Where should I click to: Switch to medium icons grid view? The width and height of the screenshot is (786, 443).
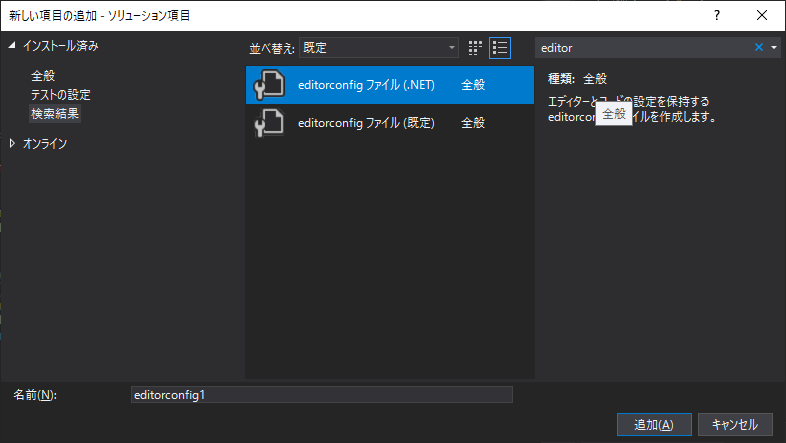point(475,48)
